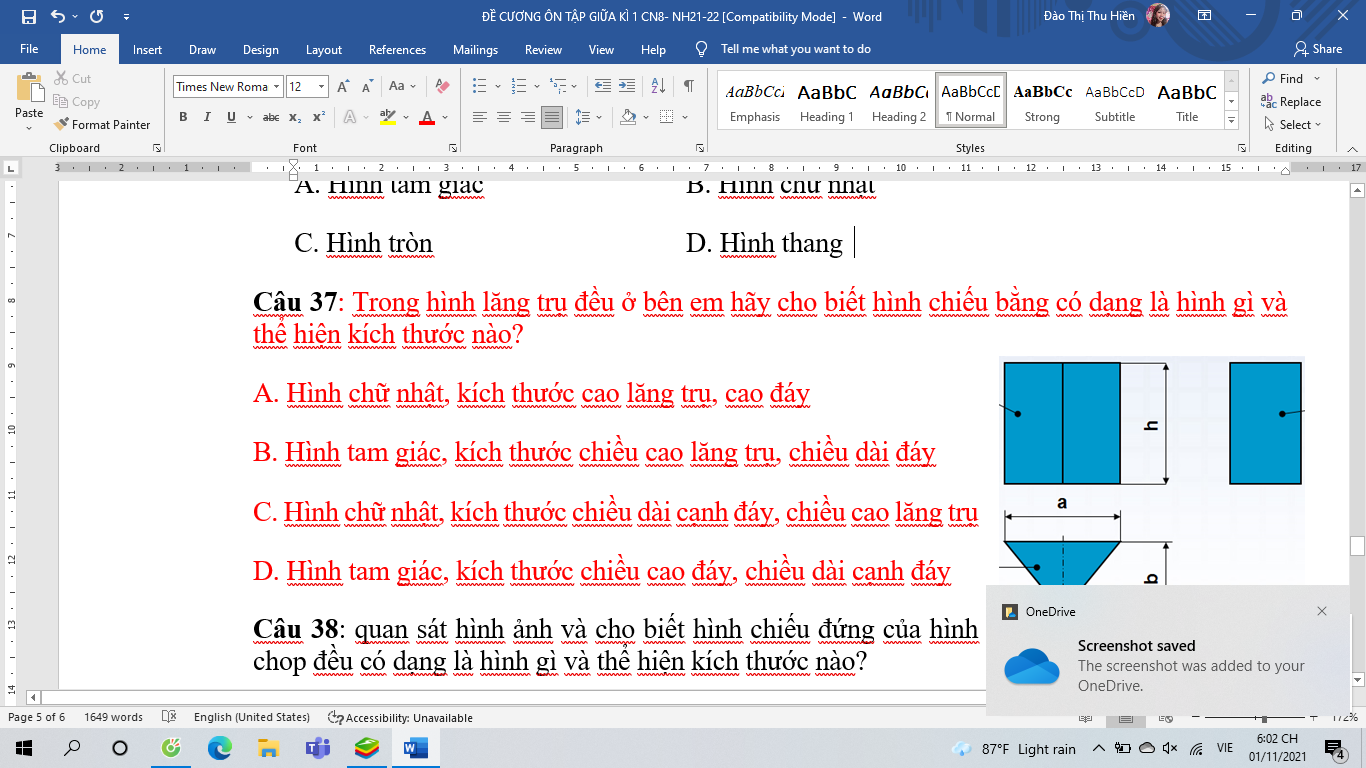Screen dimensions: 1366x768
Task: Click English (United States) language indicator
Action: (x=252, y=717)
